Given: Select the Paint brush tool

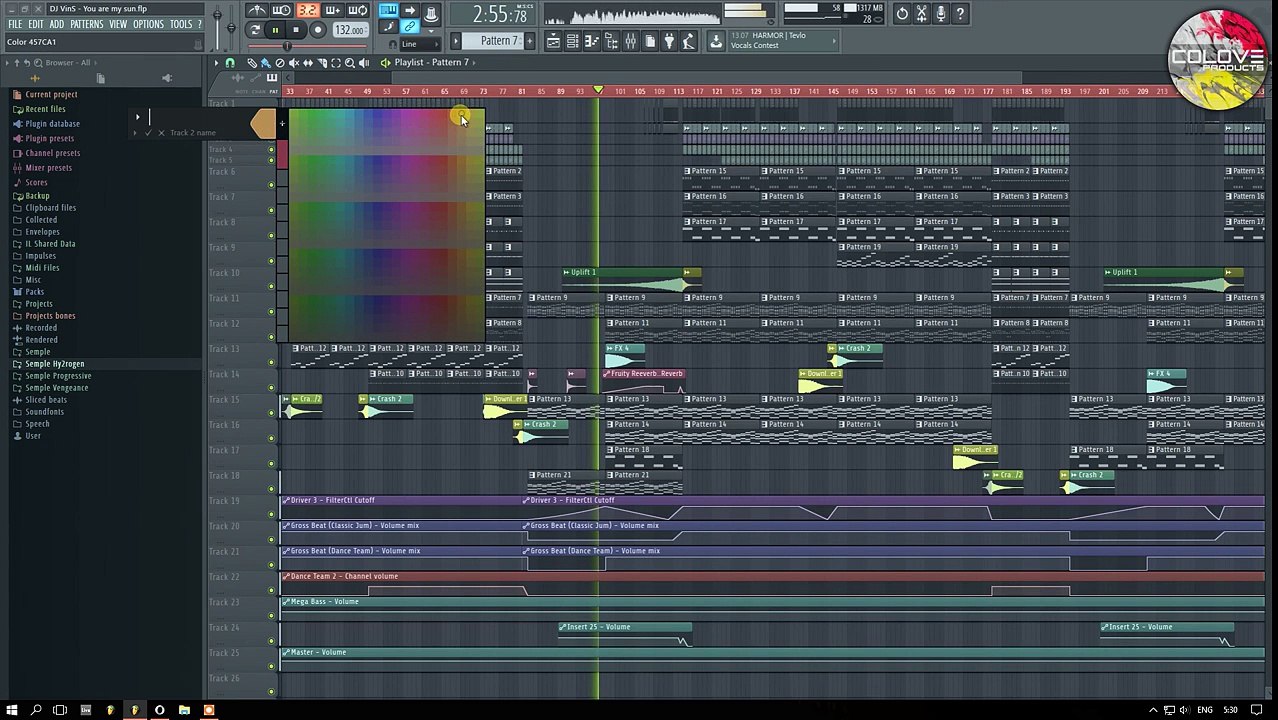Looking at the screenshot, I should [266, 62].
